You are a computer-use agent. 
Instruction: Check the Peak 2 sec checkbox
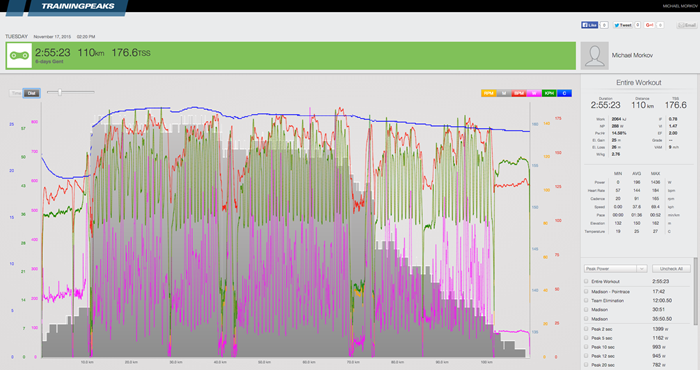coord(586,329)
